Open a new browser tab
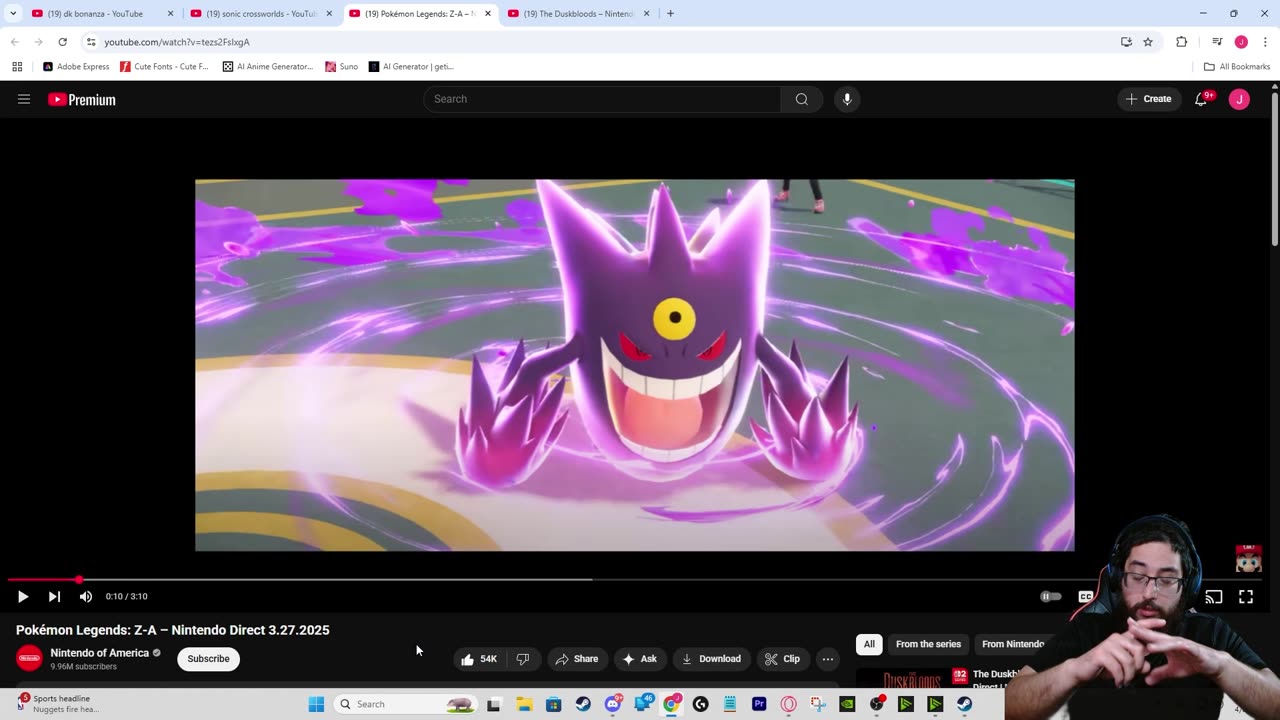 point(670,14)
